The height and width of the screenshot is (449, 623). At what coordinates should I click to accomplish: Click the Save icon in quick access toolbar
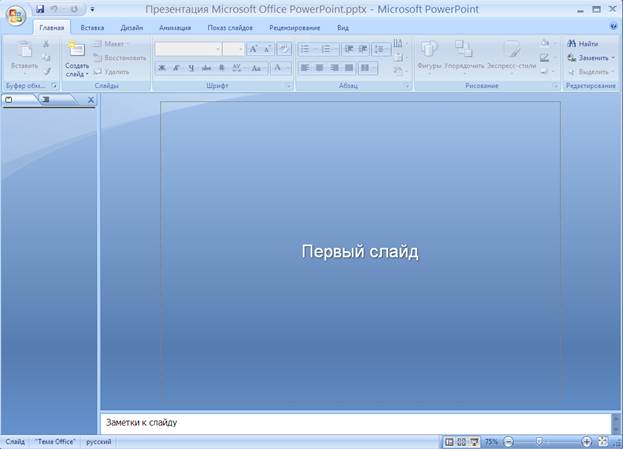pyautogui.click(x=40, y=8)
